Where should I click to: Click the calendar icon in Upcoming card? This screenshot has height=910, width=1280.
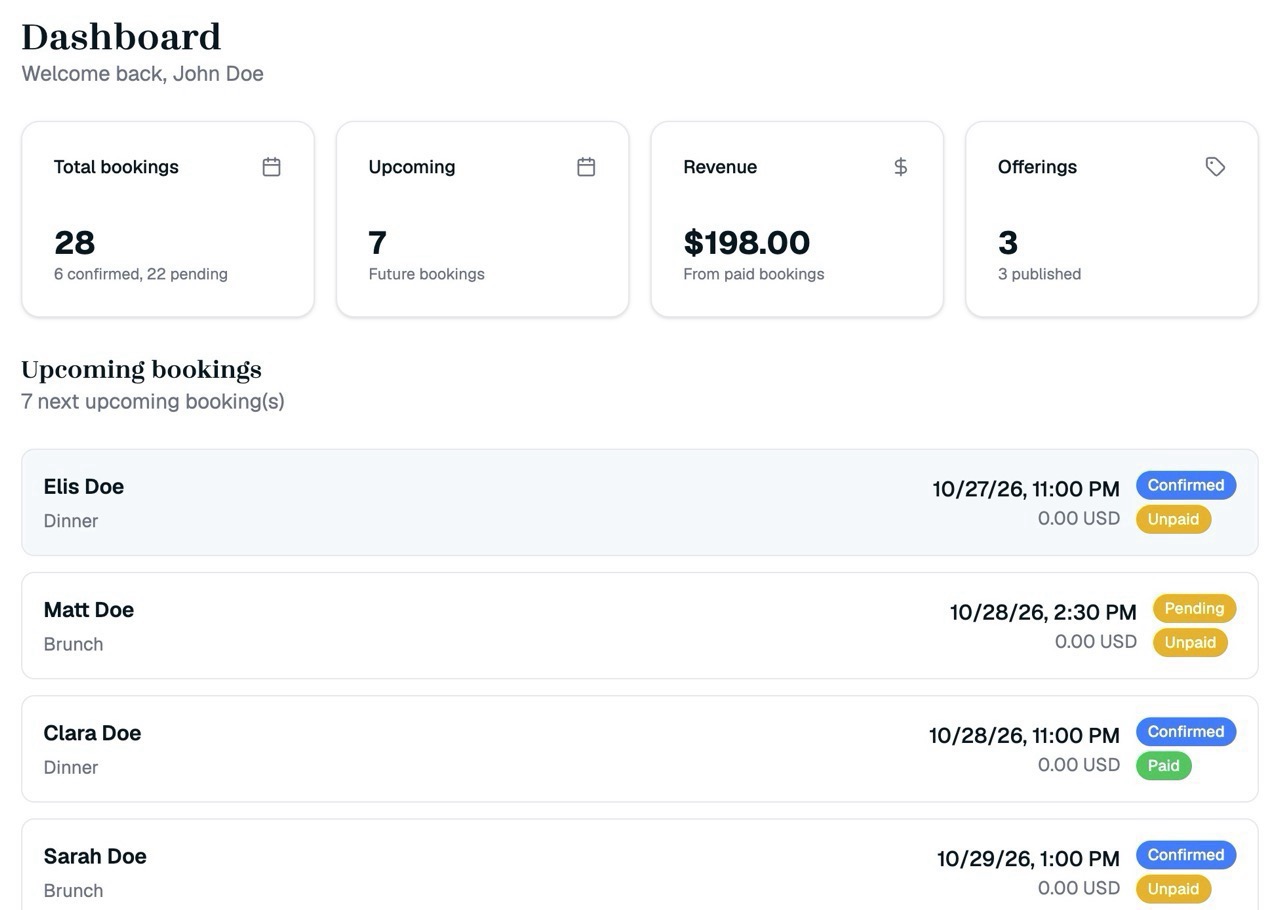[x=586, y=167]
